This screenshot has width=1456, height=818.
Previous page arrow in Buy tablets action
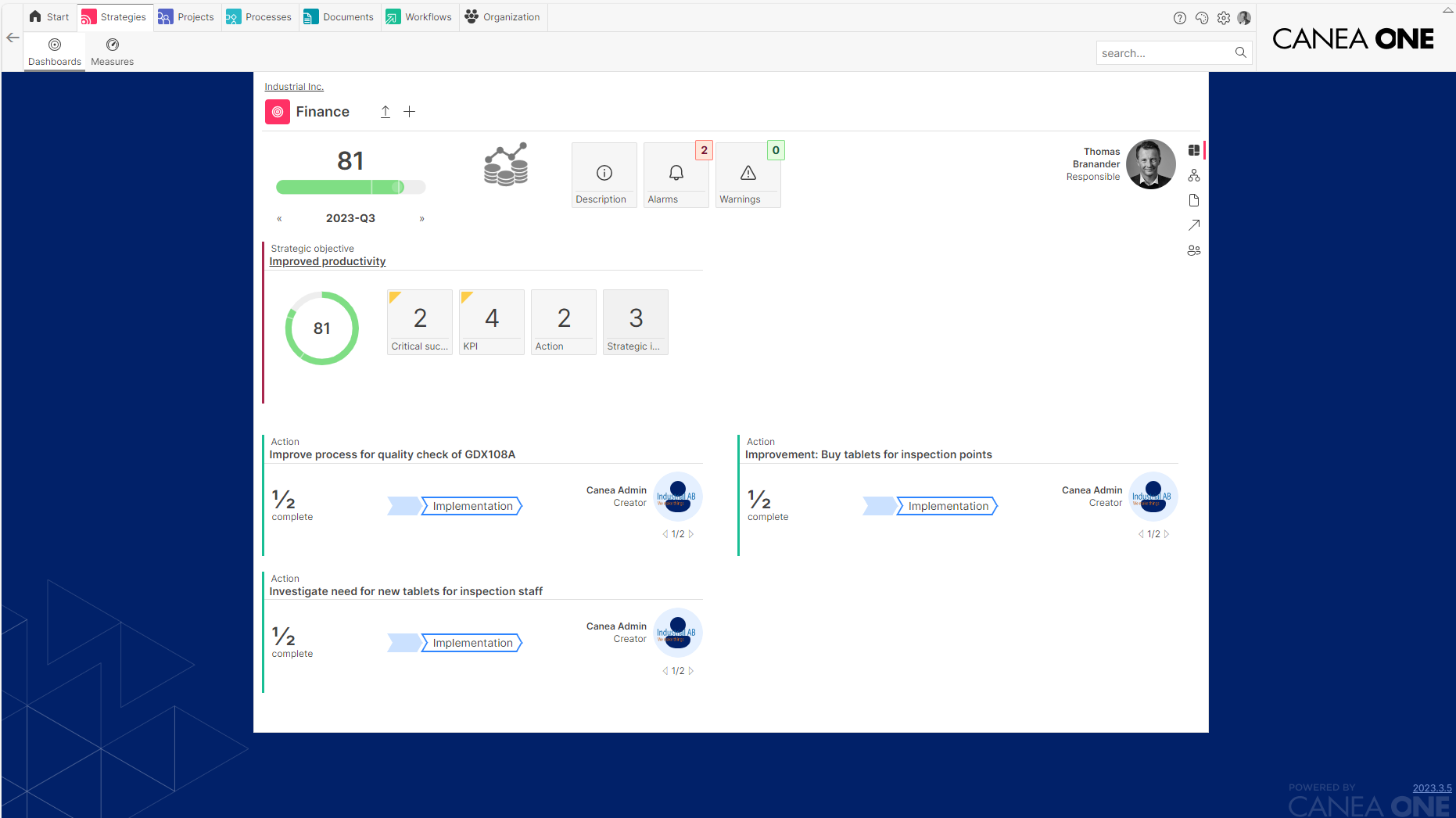coord(1141,534)
